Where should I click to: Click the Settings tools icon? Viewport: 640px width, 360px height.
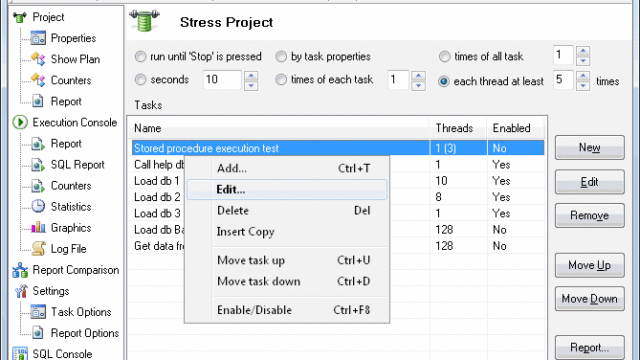(20, 291)
